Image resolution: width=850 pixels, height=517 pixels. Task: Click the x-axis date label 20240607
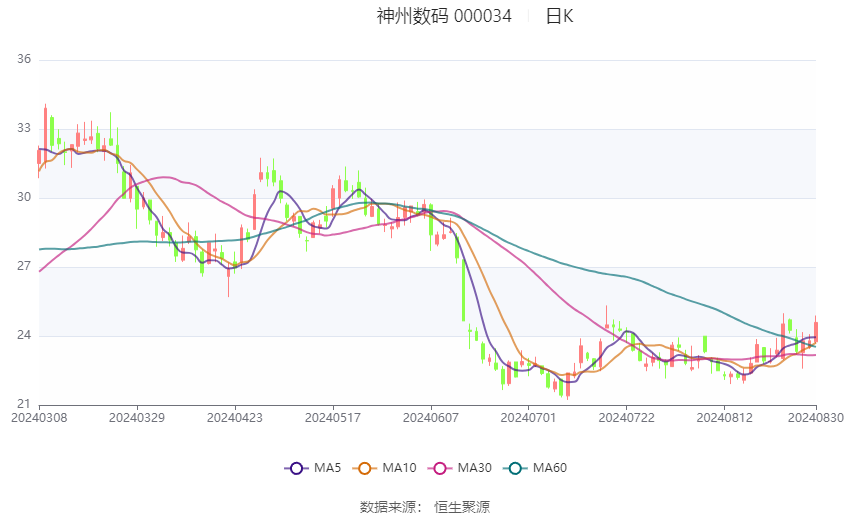pos(431,418)
